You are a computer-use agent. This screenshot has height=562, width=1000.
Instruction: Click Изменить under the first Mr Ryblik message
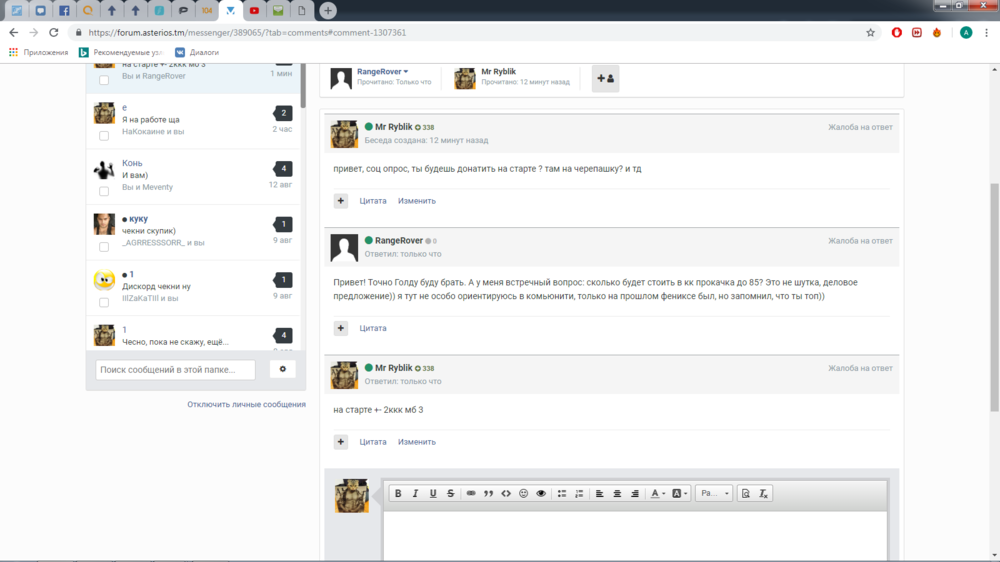(416, 201)
